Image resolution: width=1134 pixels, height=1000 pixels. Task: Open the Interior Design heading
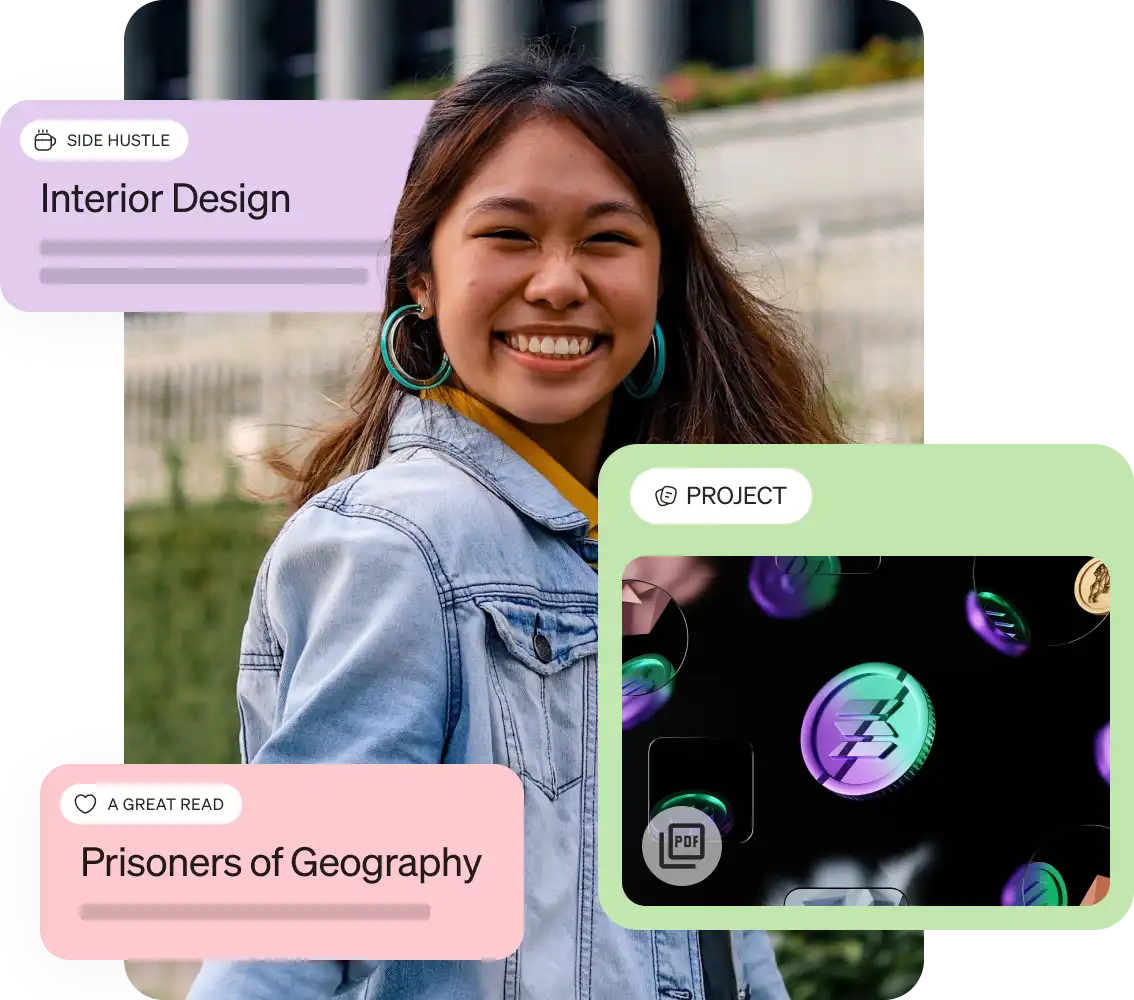[x=166, y=199]
